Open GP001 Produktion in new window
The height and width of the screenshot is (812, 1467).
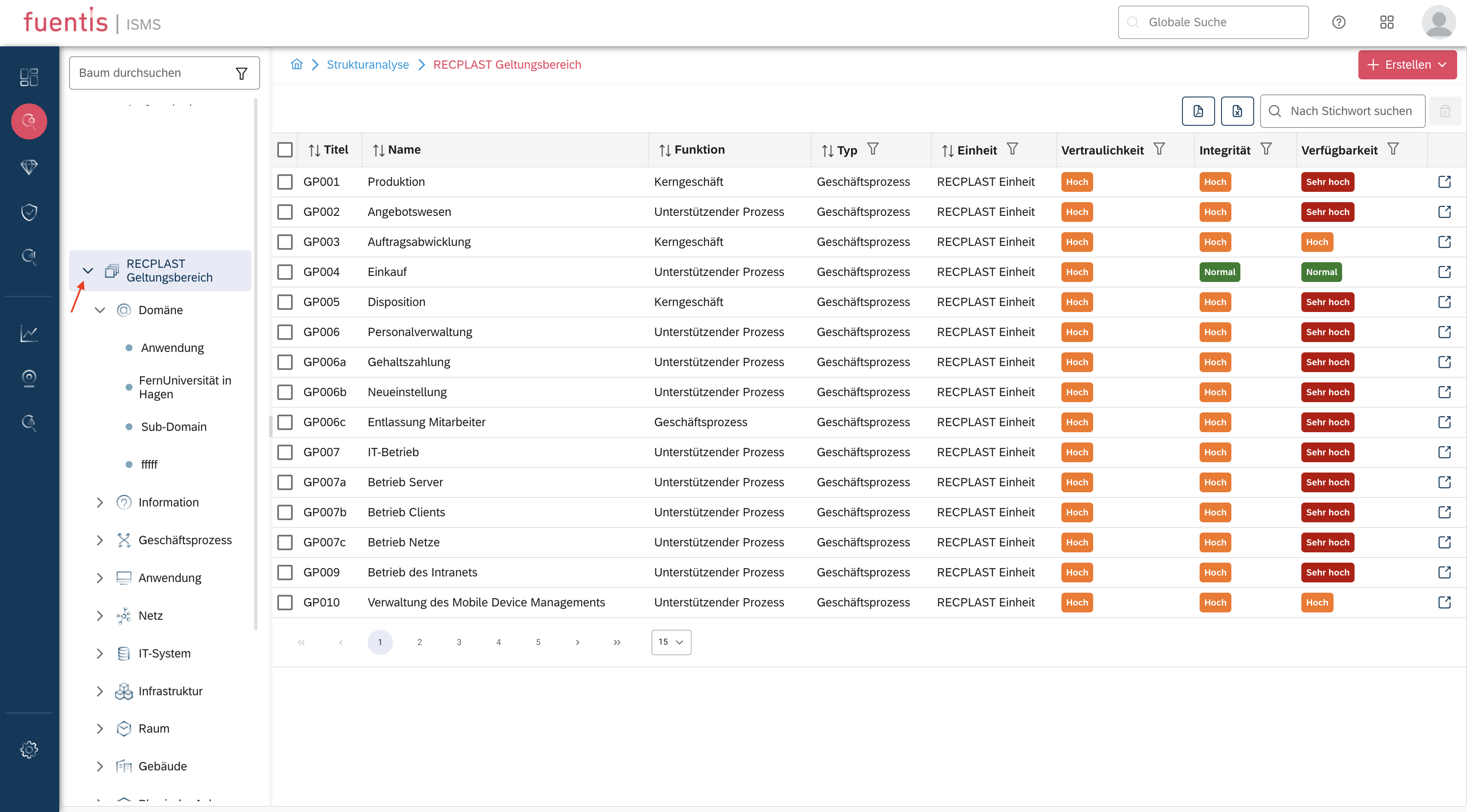(x=1444, y=182)
